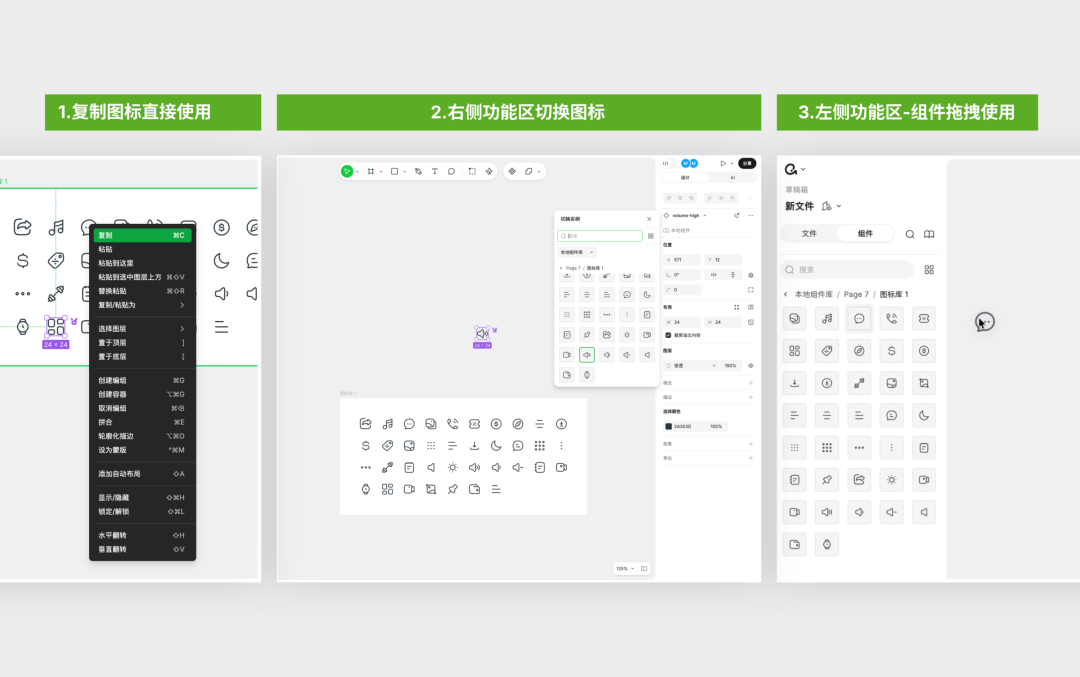The image size is (1080, 677).
Task: Expand the volume-high instance dropdown
Action: (705, 216)
